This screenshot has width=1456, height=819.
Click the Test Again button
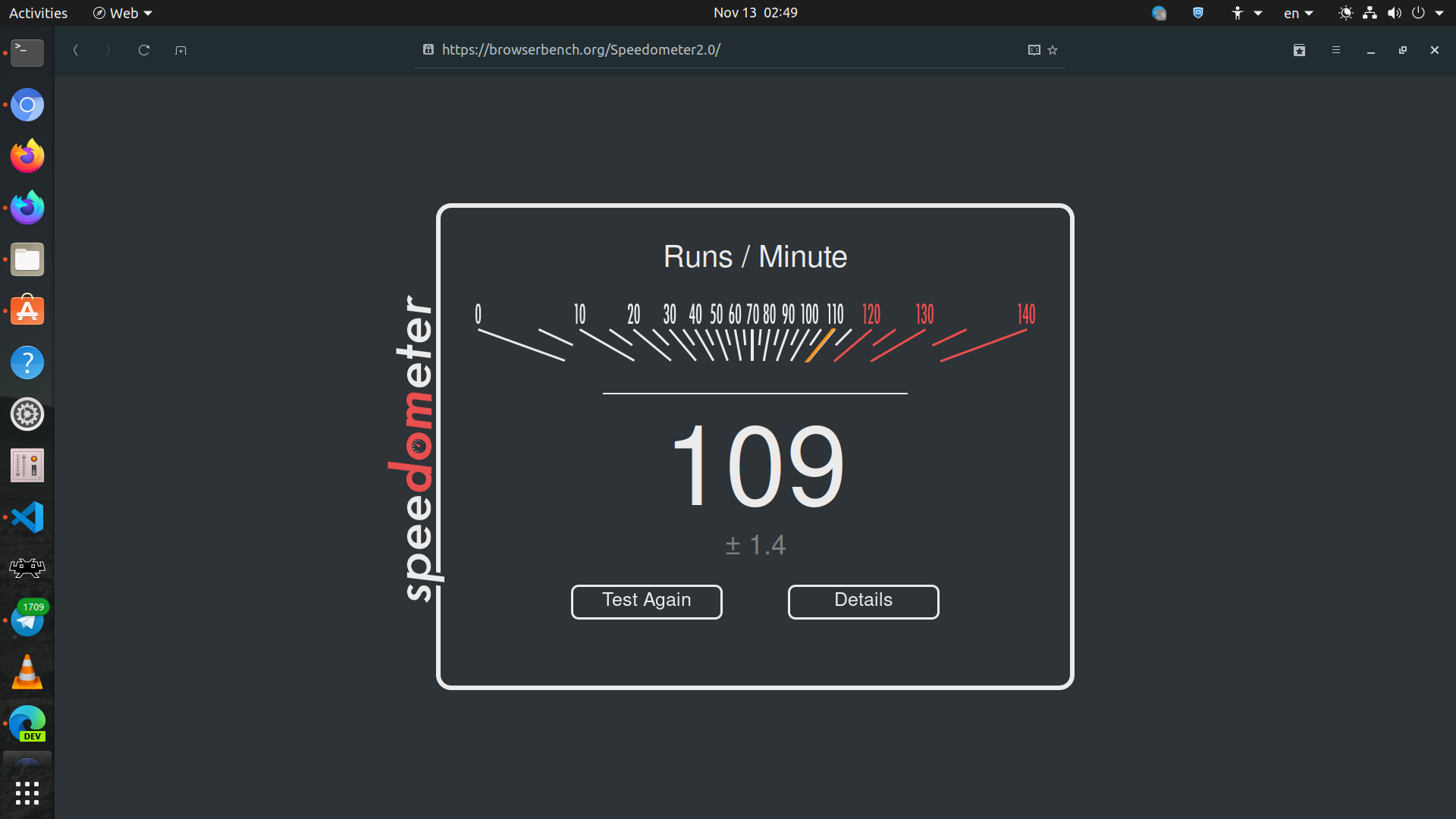(646, 601)
